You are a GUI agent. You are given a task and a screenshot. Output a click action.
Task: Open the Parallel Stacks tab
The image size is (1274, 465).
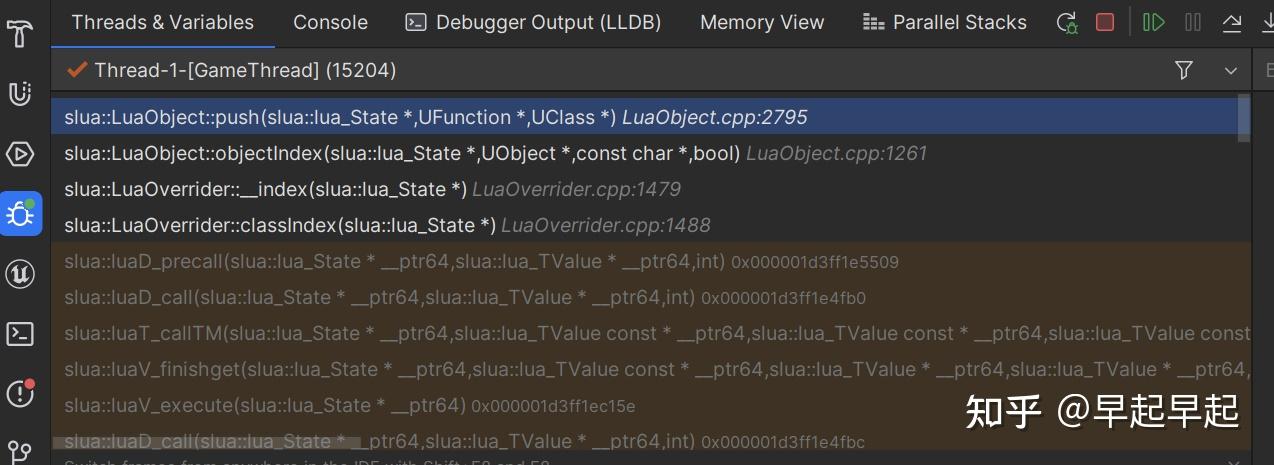click(945, 22)
